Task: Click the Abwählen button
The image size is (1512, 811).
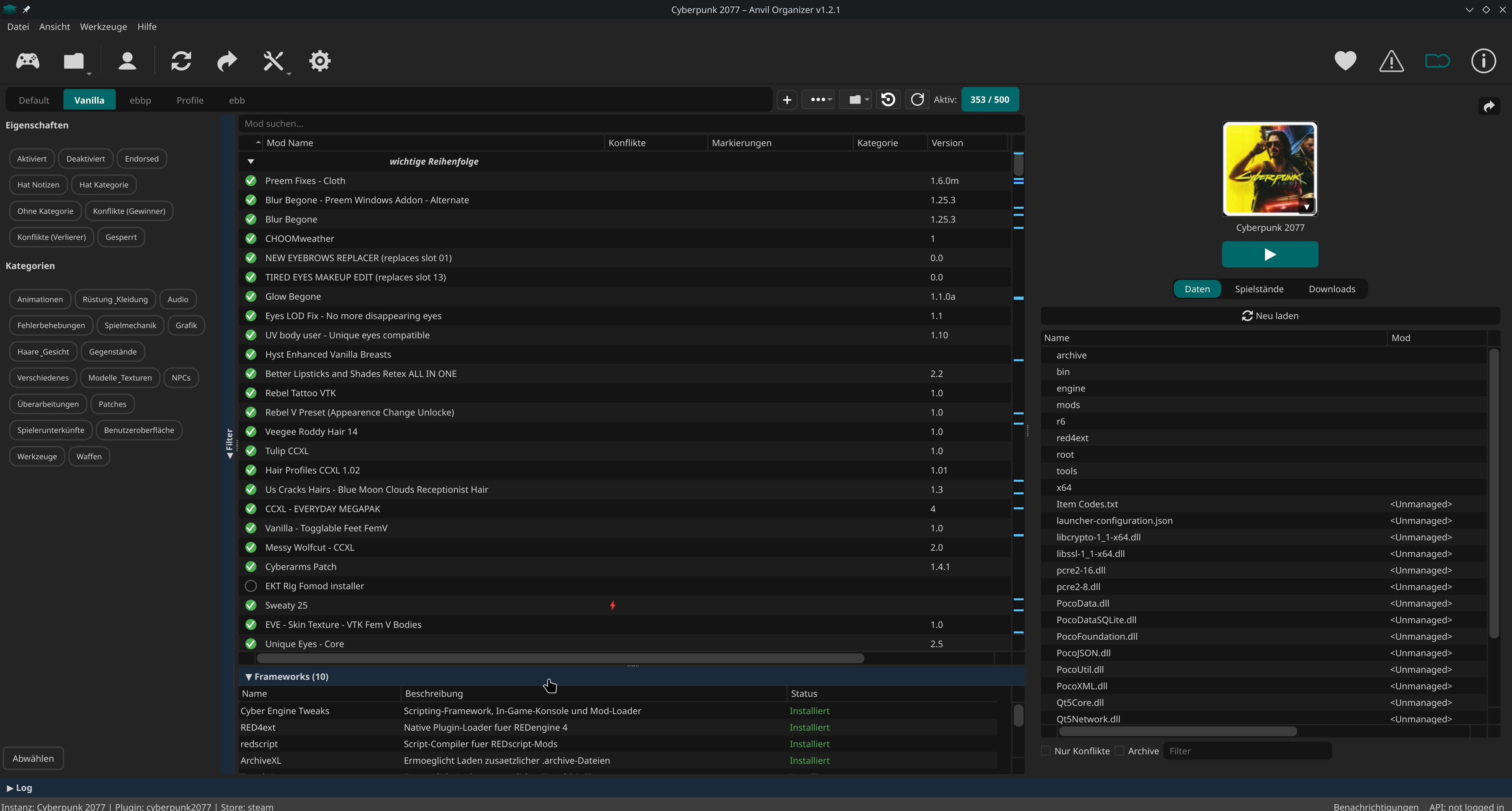Action: (33, 758)
